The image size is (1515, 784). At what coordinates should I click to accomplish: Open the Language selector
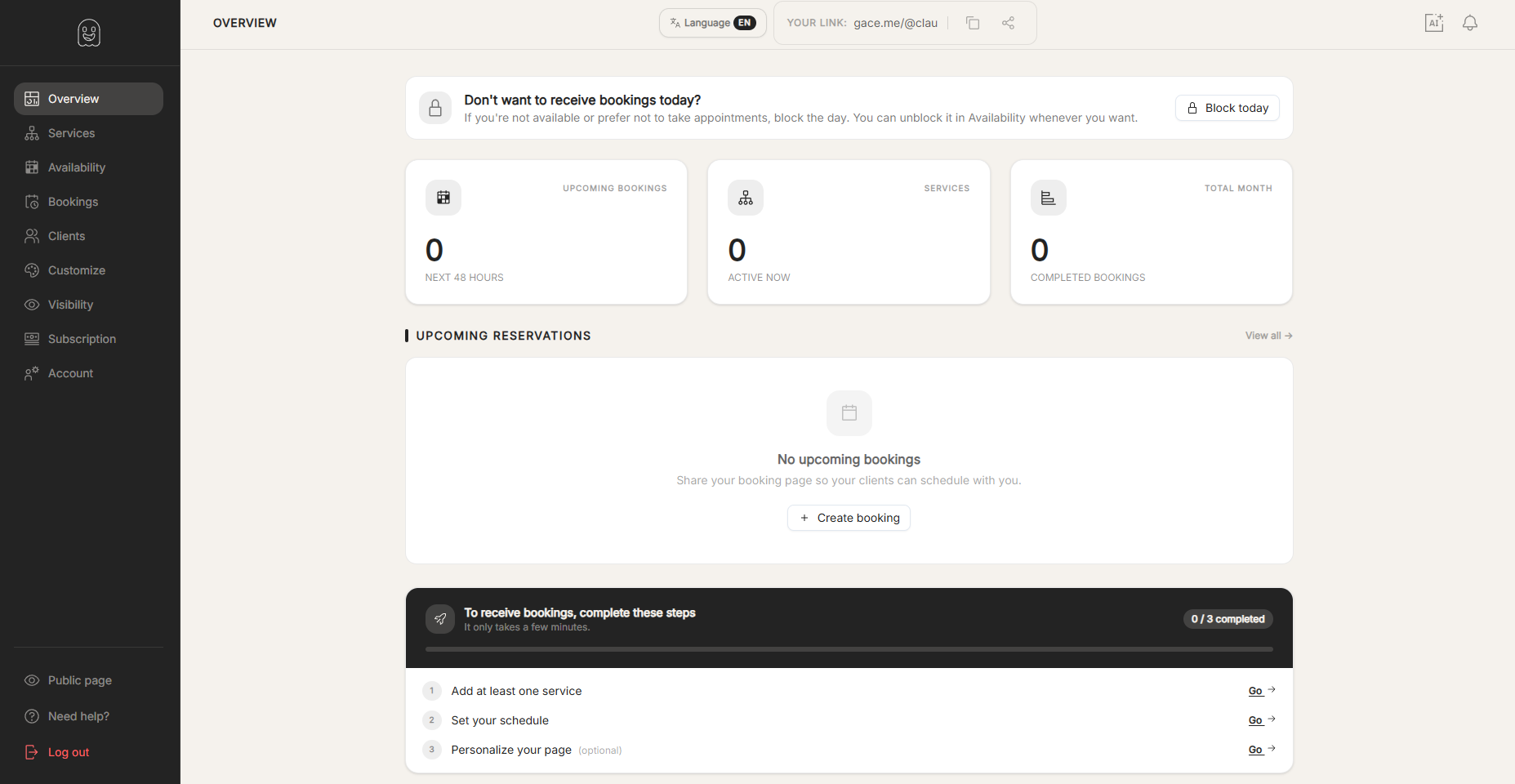(711, 22)
